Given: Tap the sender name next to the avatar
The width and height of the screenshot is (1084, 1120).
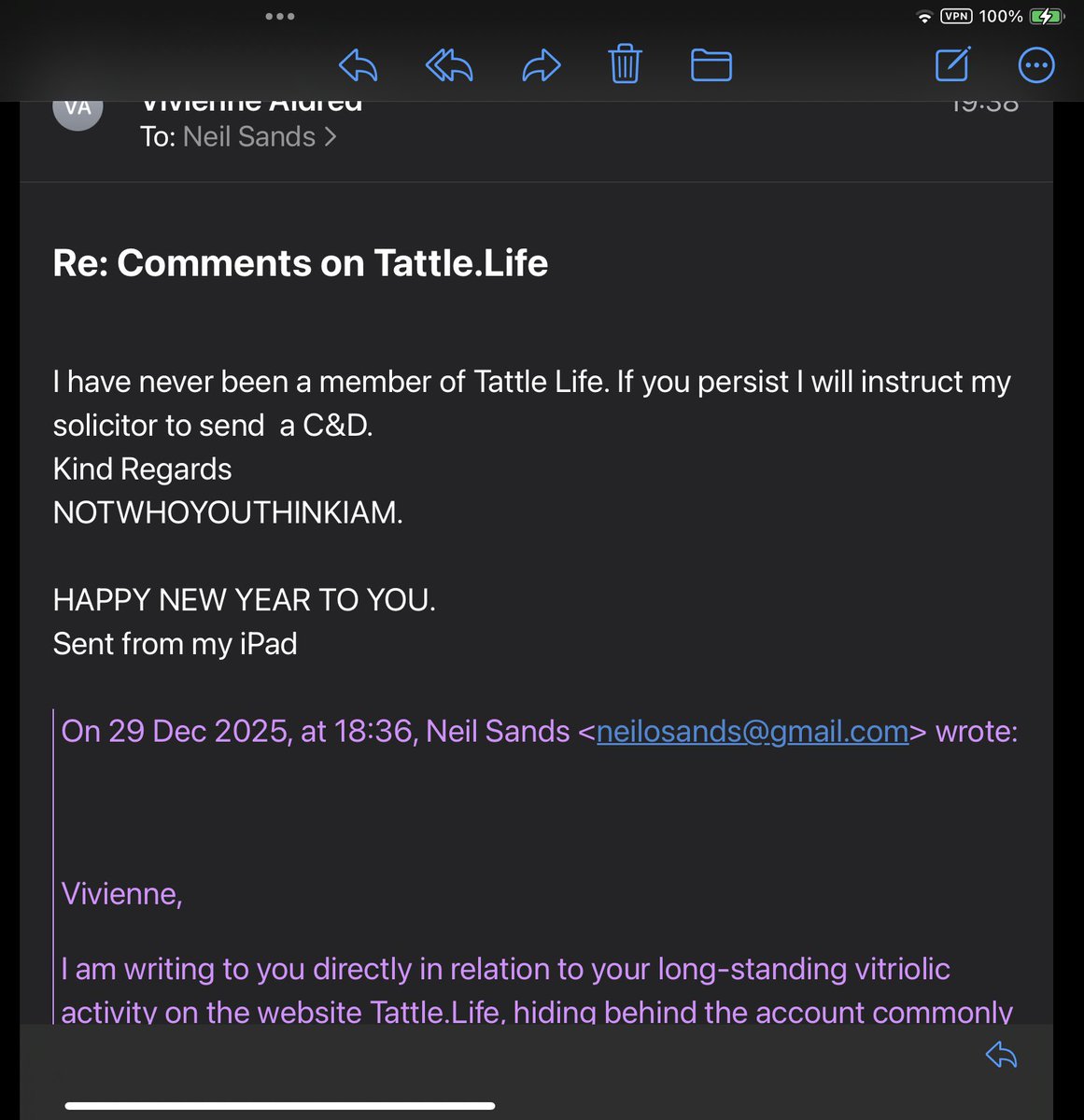Looking at the screenshot, I should (x=251, y=104).
